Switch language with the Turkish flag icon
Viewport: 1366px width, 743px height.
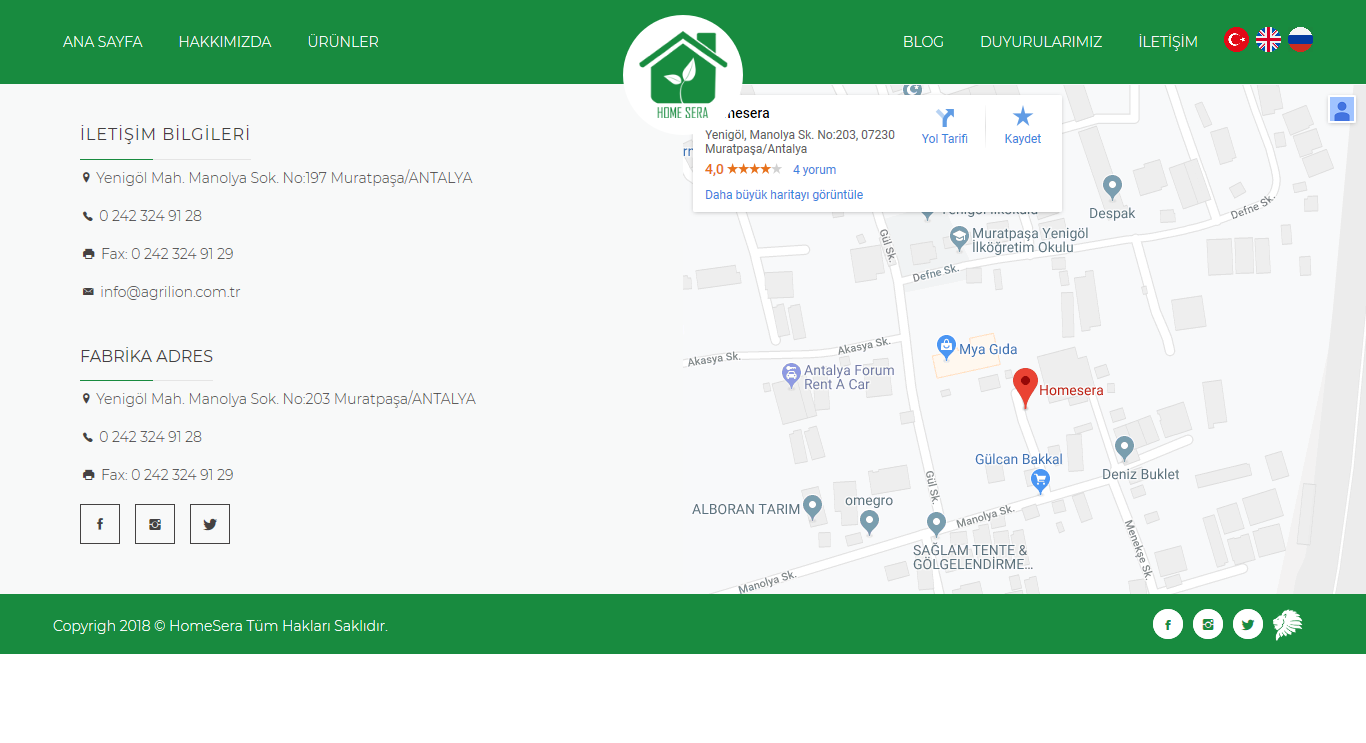point(1236,40)
